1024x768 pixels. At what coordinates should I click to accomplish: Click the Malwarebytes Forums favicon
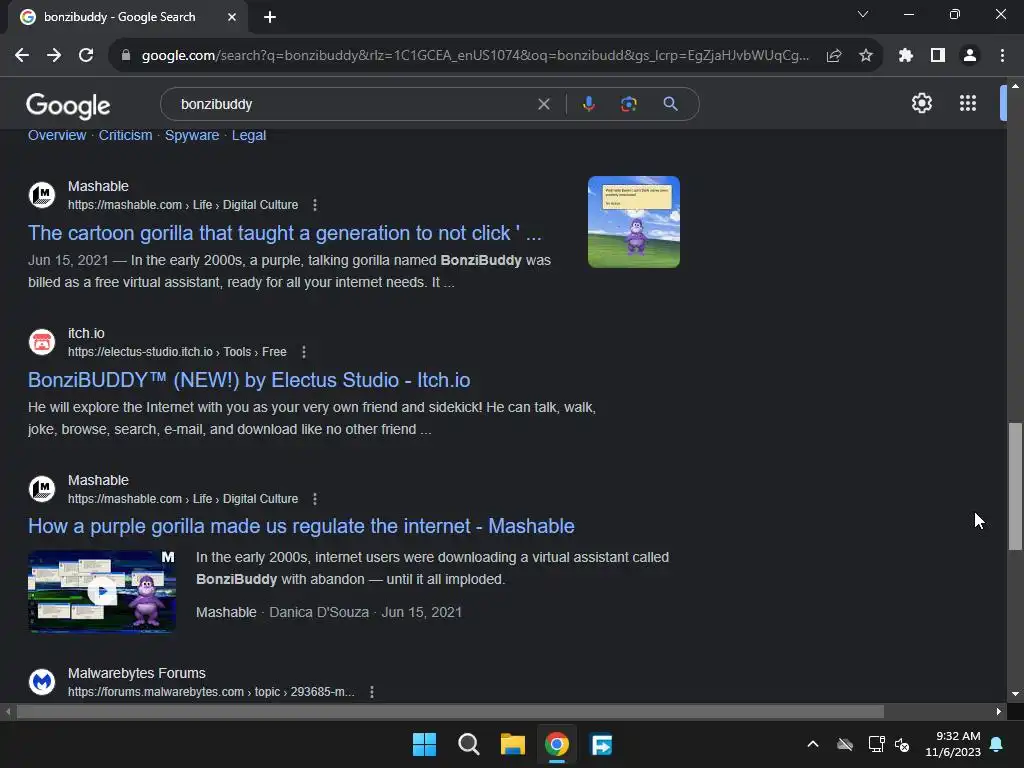[x=42, y=682]
